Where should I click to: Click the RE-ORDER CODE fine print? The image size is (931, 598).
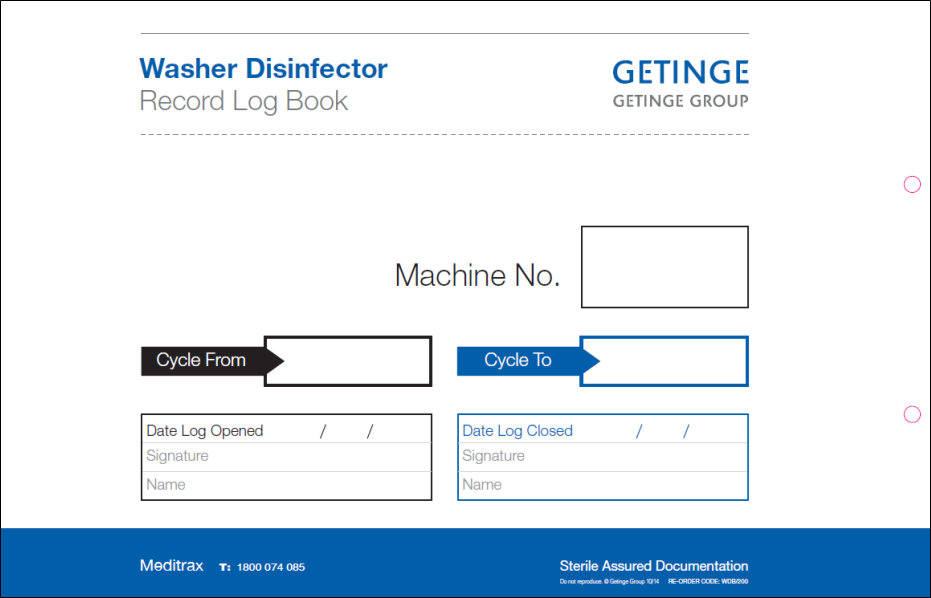pyautogui.click(x=708, y=582)
